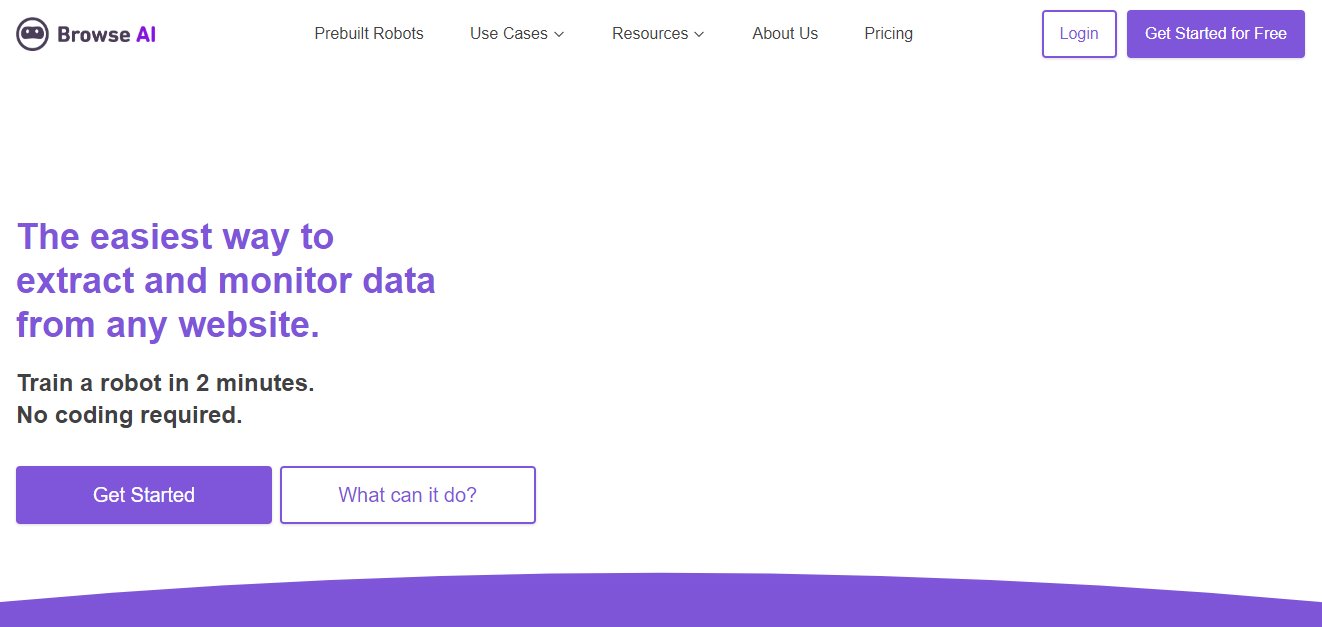Screen dimensions: 1322x627
Task: Click Resources in the navigation bar
Action: coord(650,33)
